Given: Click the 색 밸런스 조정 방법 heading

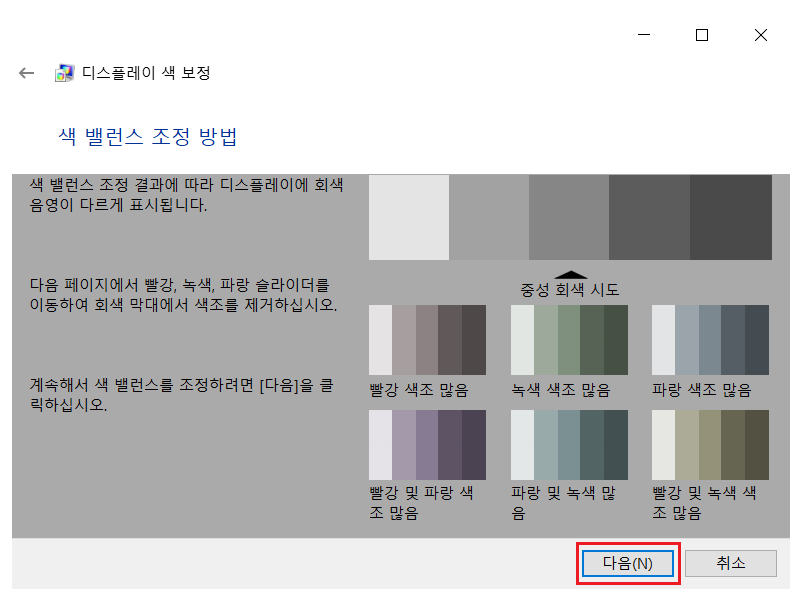Looking at the screenshot, I should pyautogui.click(x=148, y=136).
